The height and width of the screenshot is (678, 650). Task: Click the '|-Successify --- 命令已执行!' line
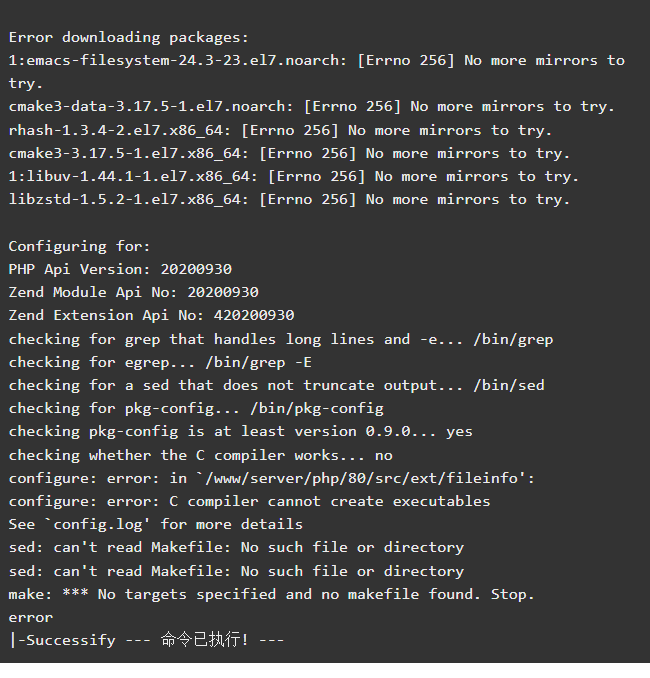[147, 640]
